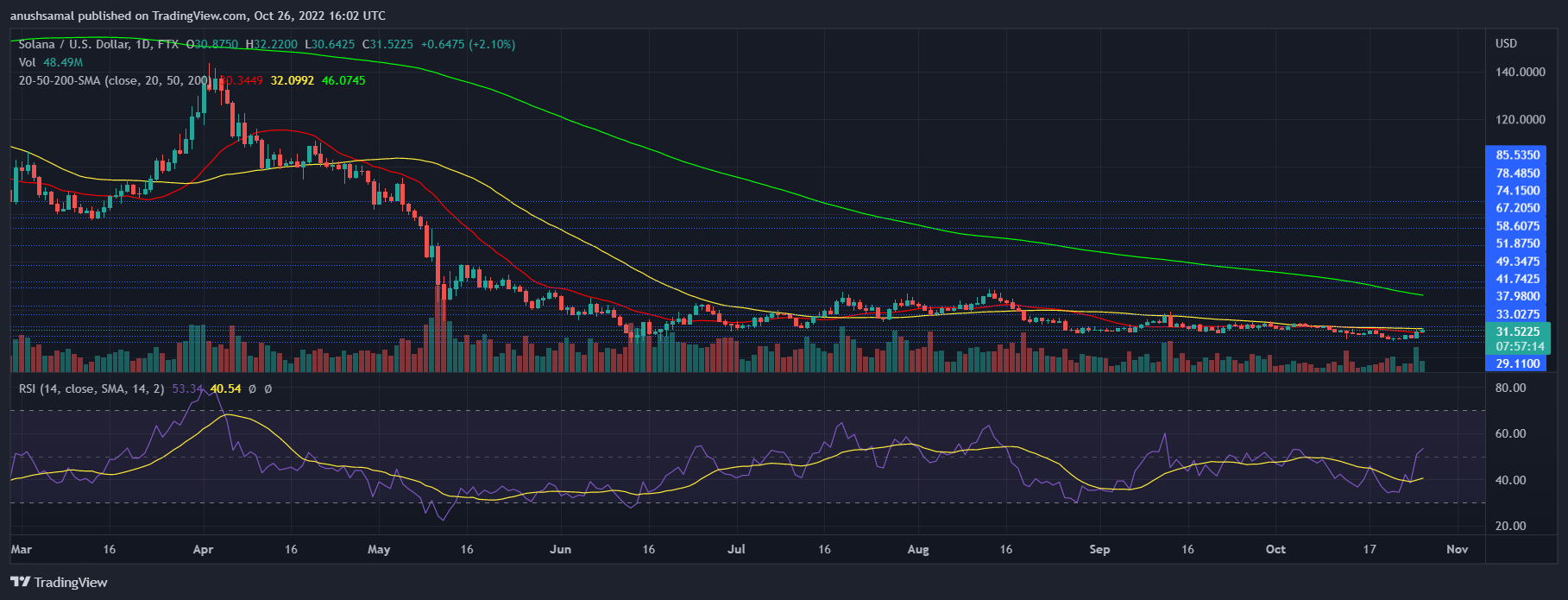The width and height of the screenshot is (1568, 600).
Task: Click the 41.7425 price level tag
Action: [1518, 279]
